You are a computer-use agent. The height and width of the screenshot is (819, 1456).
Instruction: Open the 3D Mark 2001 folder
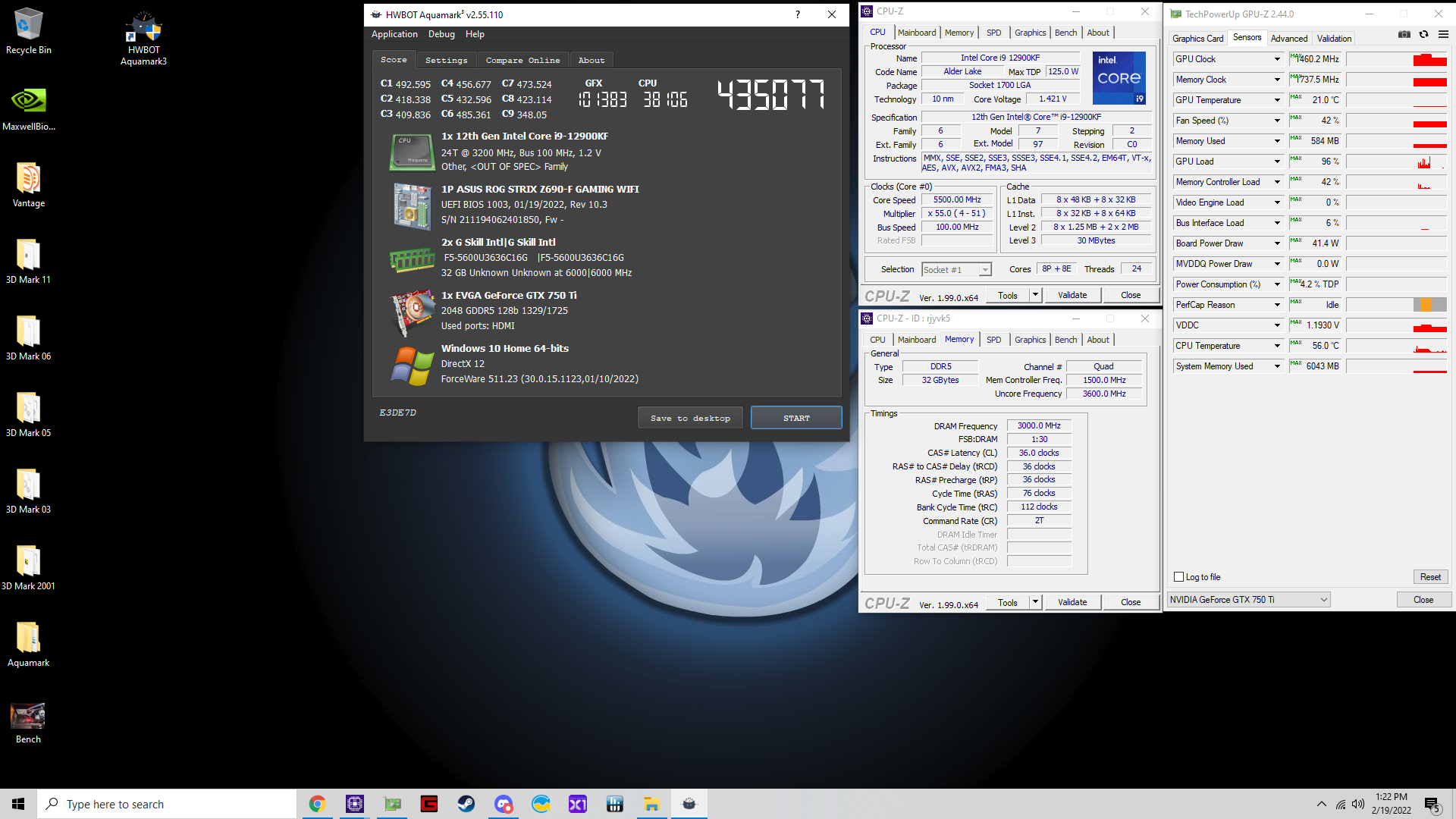(28, 569)
